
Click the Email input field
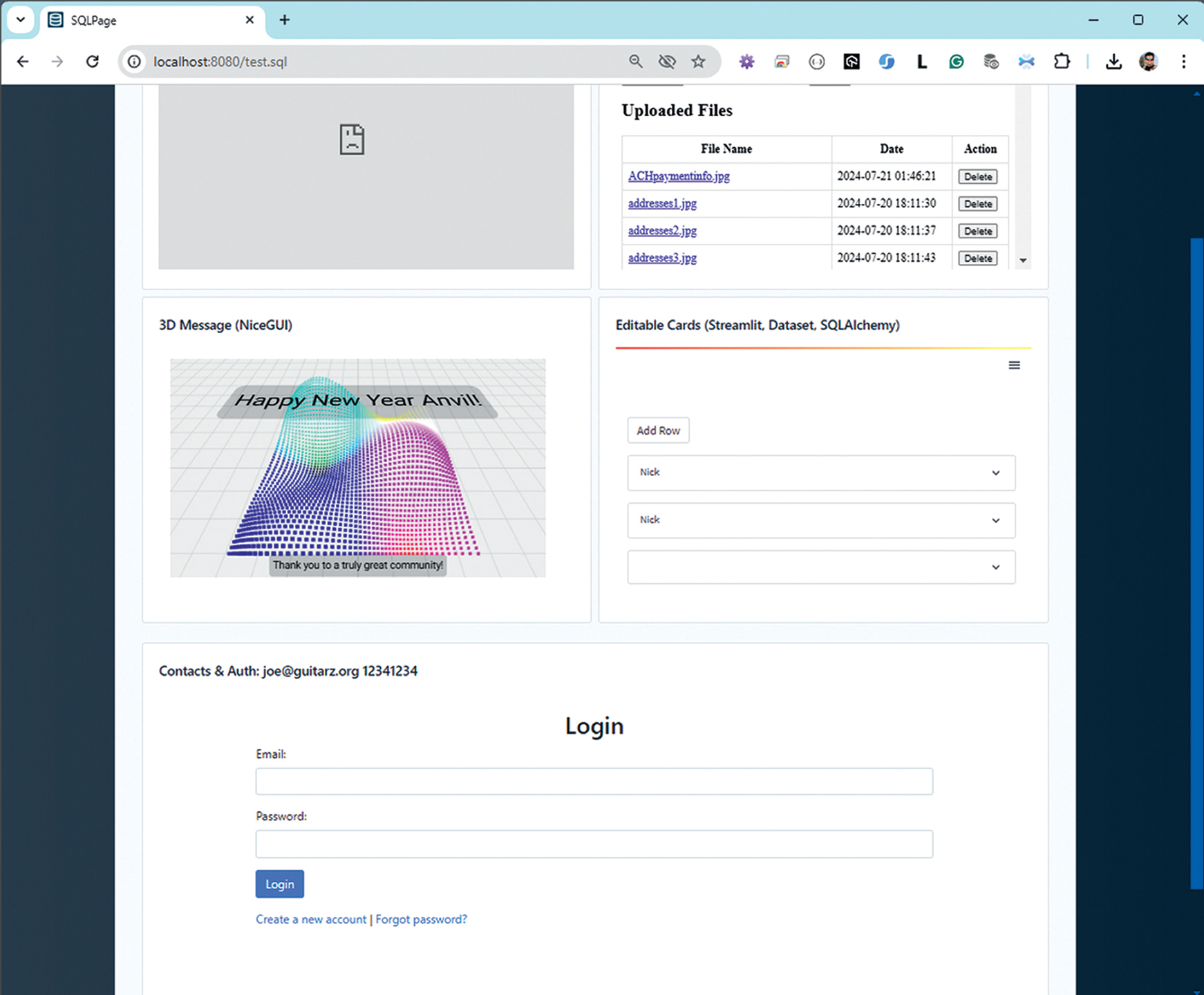pyautogui.click(x=594, y=781)
